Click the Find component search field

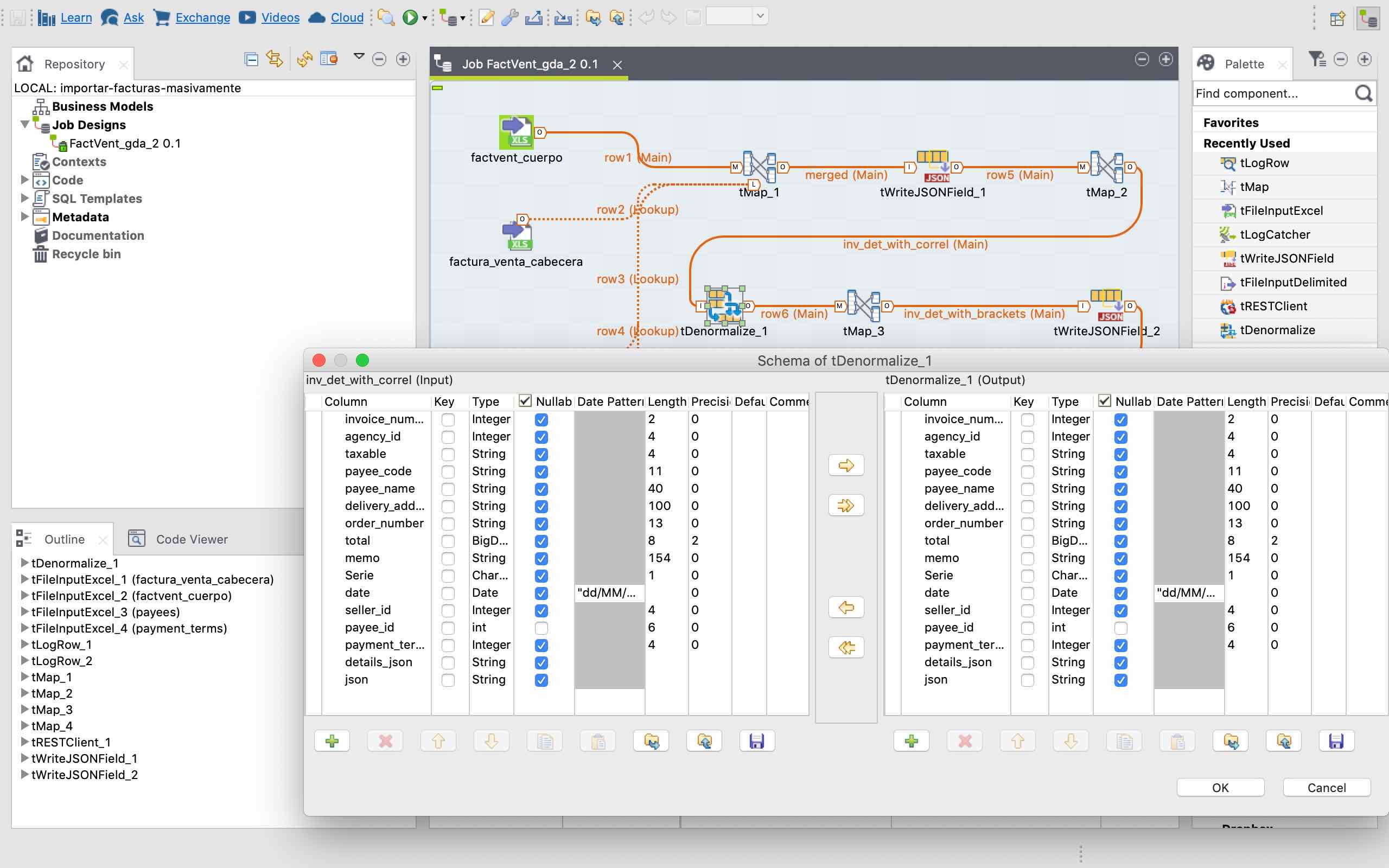coord(1273,93)
